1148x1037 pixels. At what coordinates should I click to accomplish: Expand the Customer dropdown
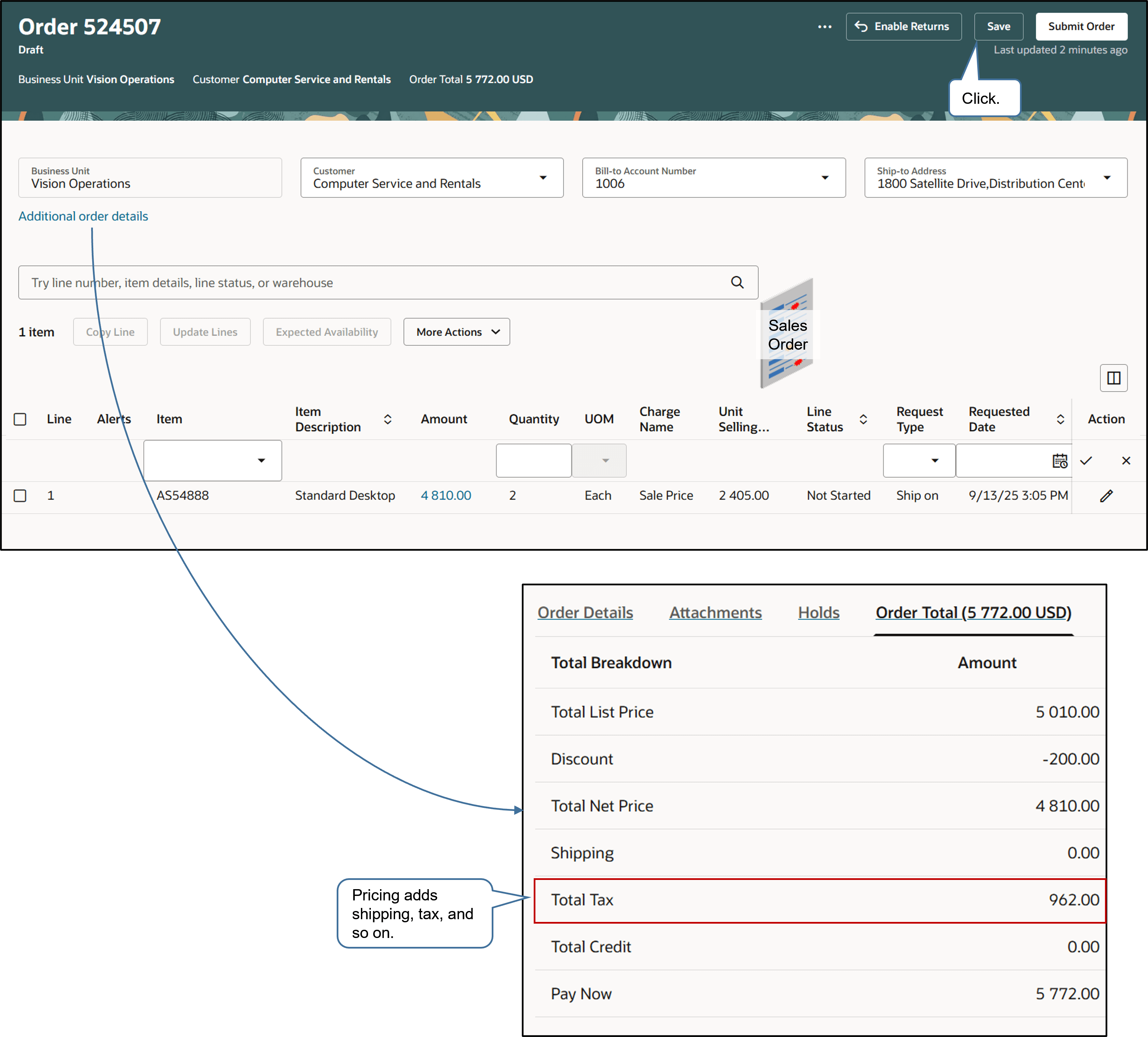tap(543, 178)
